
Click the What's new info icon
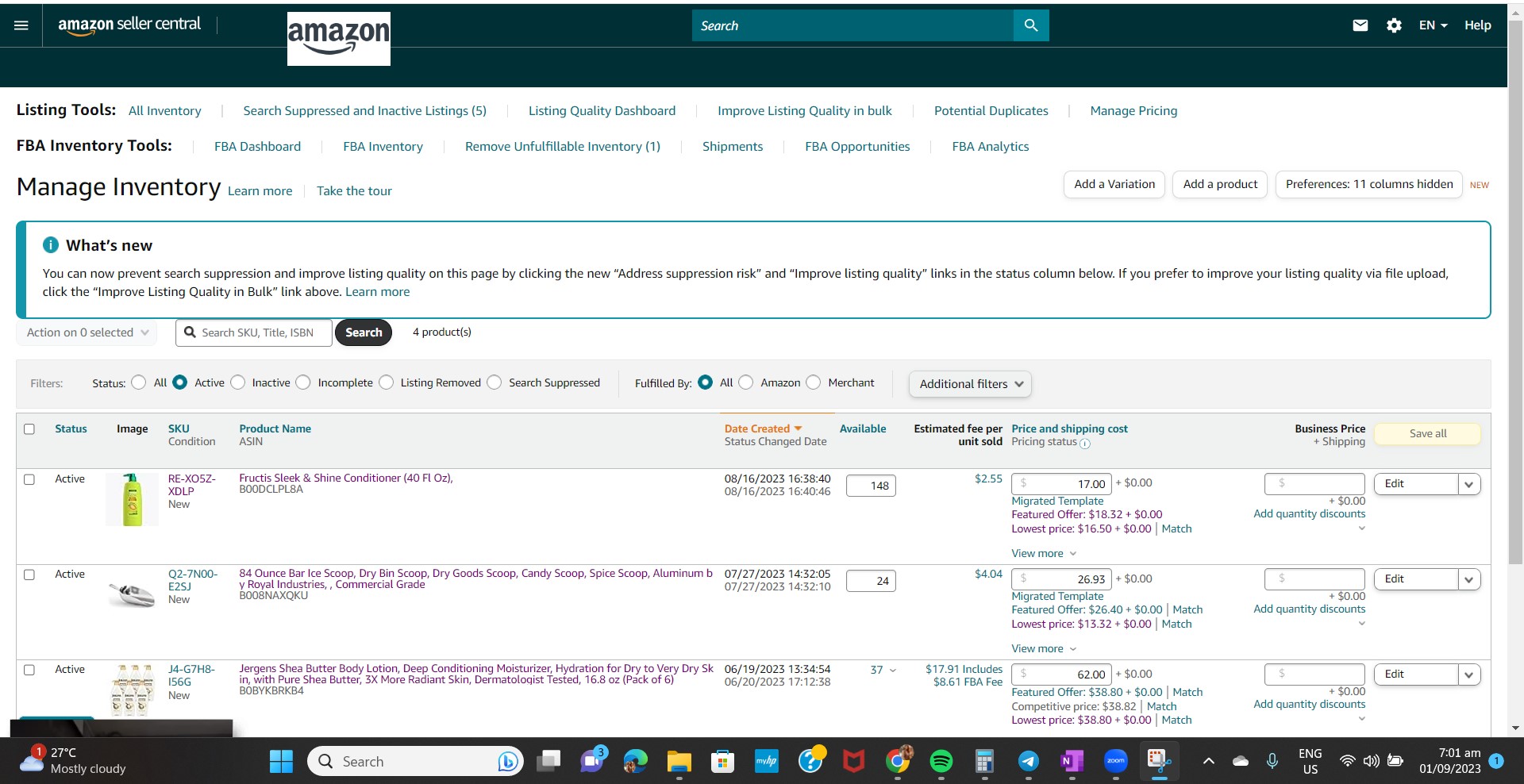coord(50,245)
